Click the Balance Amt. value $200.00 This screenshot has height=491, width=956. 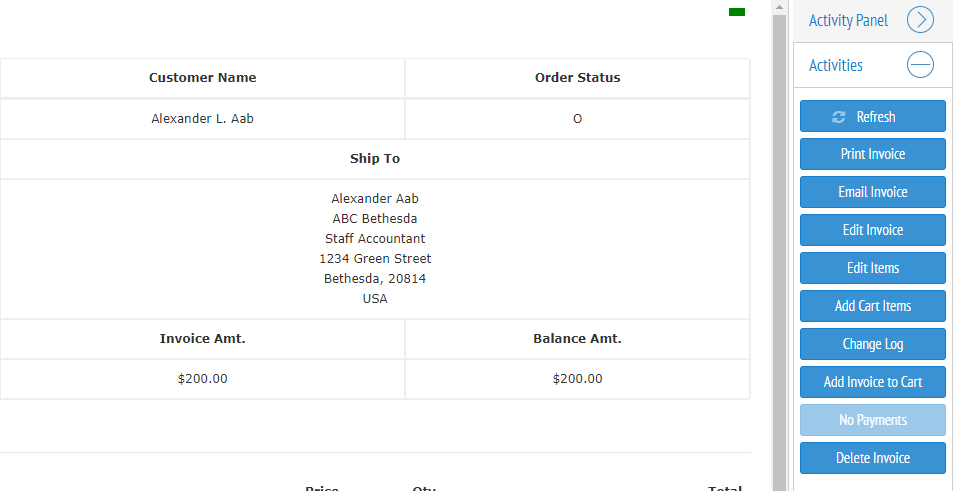(577, 379)
